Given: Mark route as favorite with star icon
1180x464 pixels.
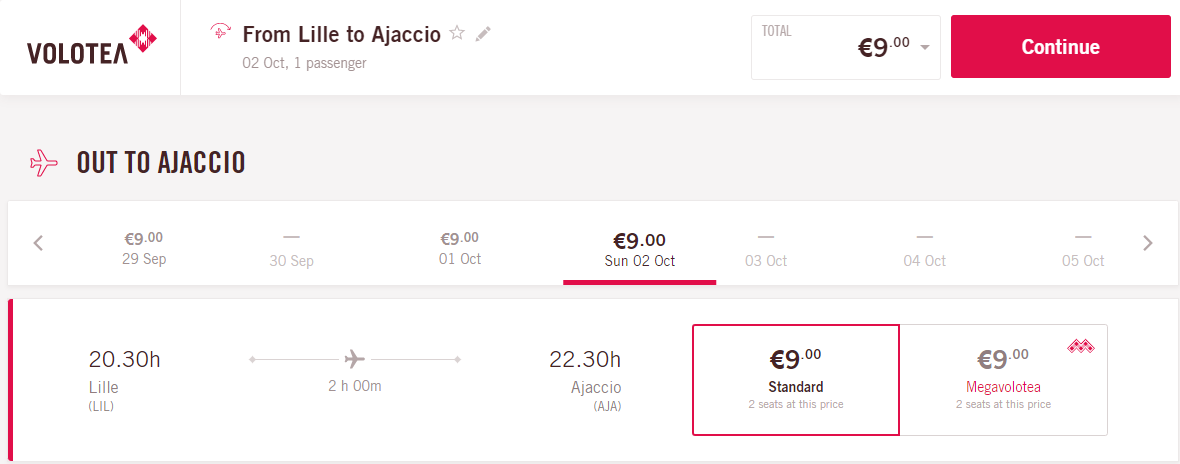Looking at the screenshot, I should pos(457,33).
